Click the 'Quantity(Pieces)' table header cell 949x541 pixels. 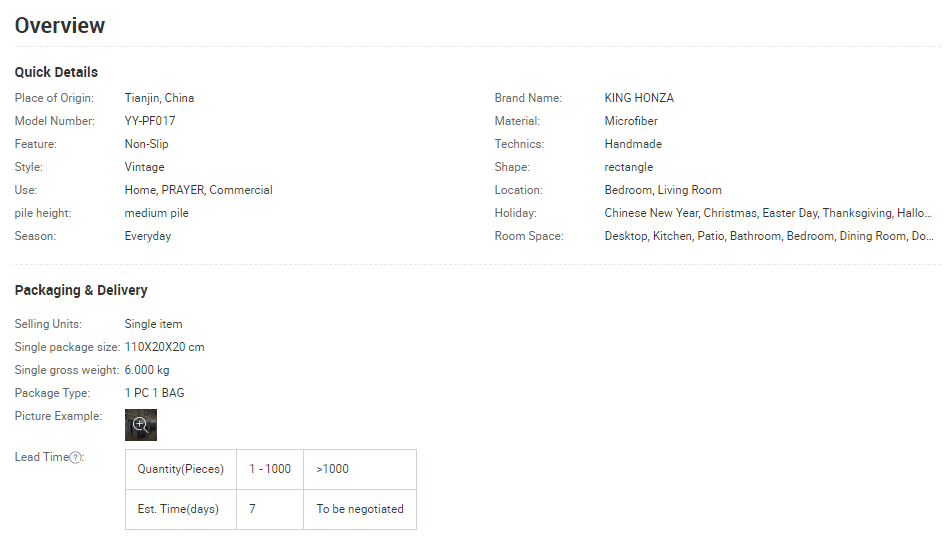point(180,469)
